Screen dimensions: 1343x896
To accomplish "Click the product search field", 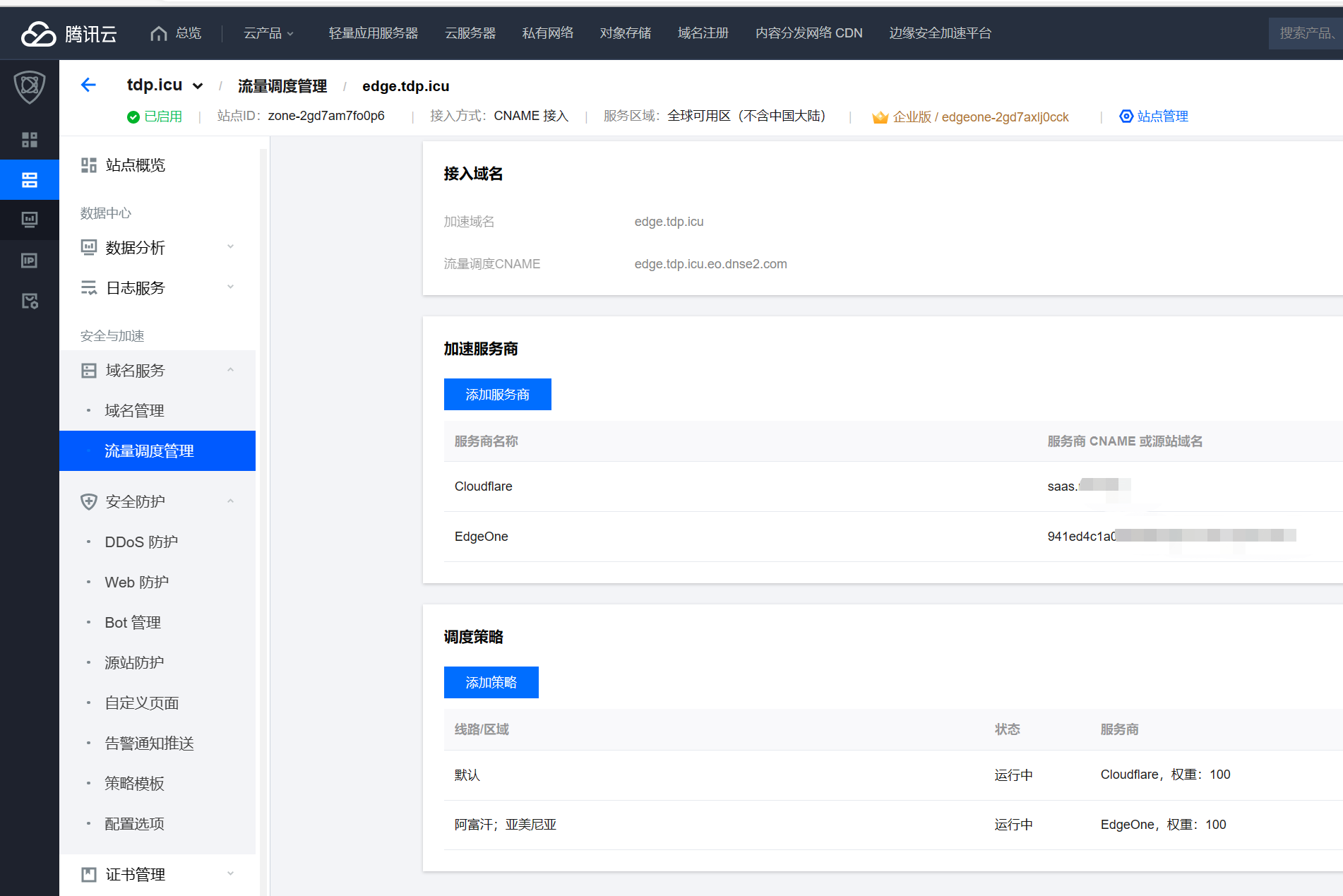I will 1306,33.
